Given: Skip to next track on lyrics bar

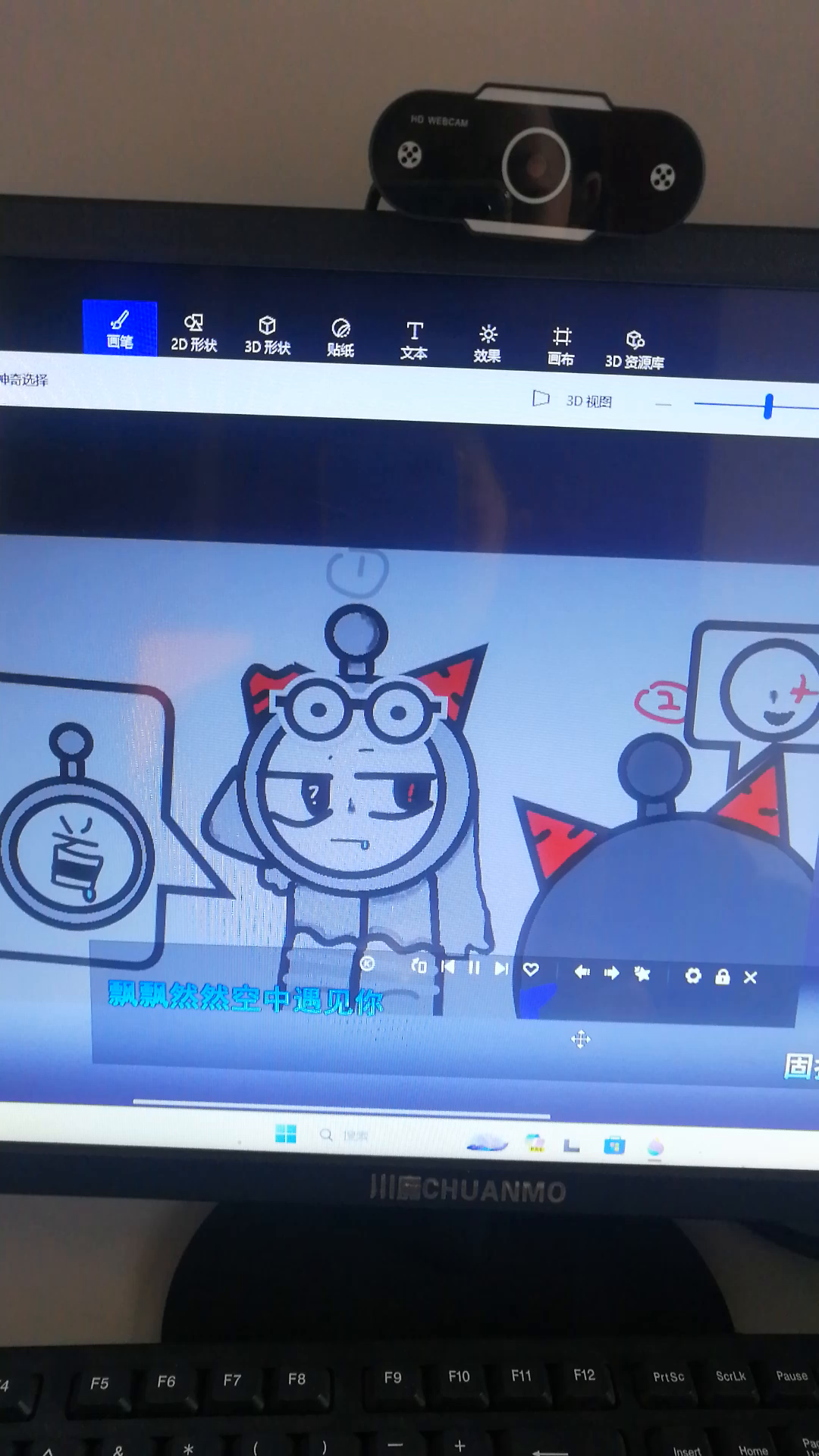Looking at the screenshot, I should click(x=501, y=968).
